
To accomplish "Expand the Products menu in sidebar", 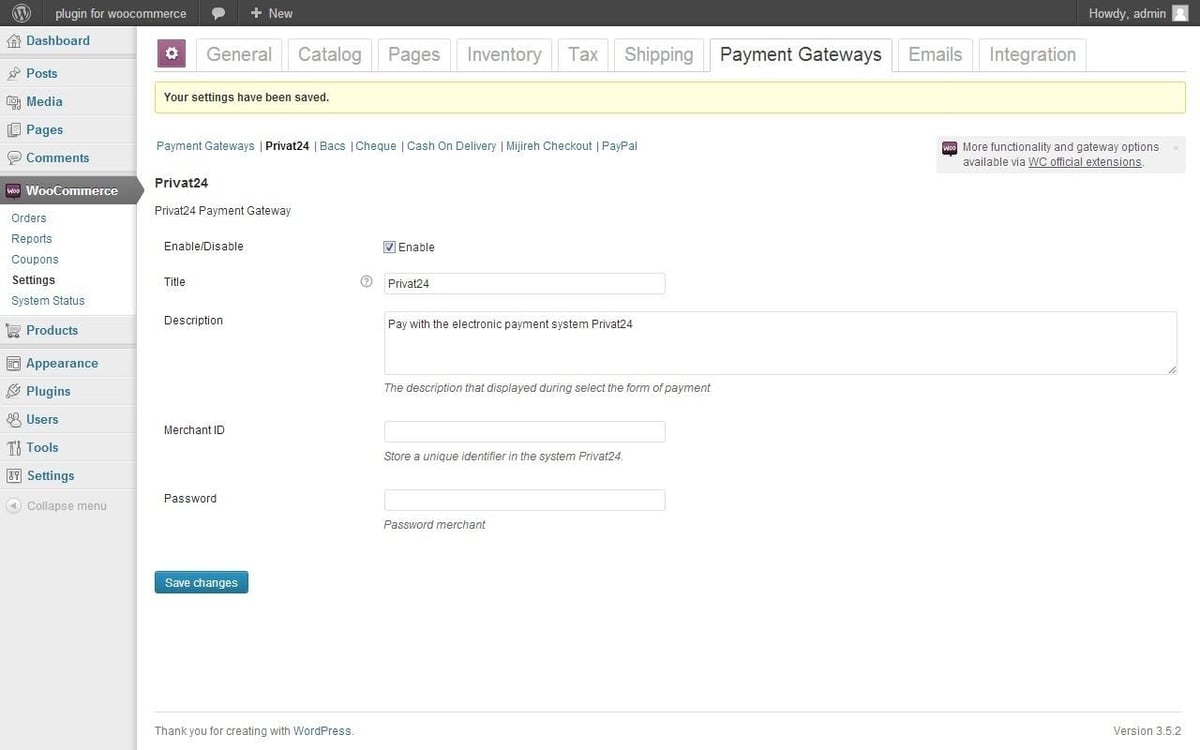I will point(52,330).
